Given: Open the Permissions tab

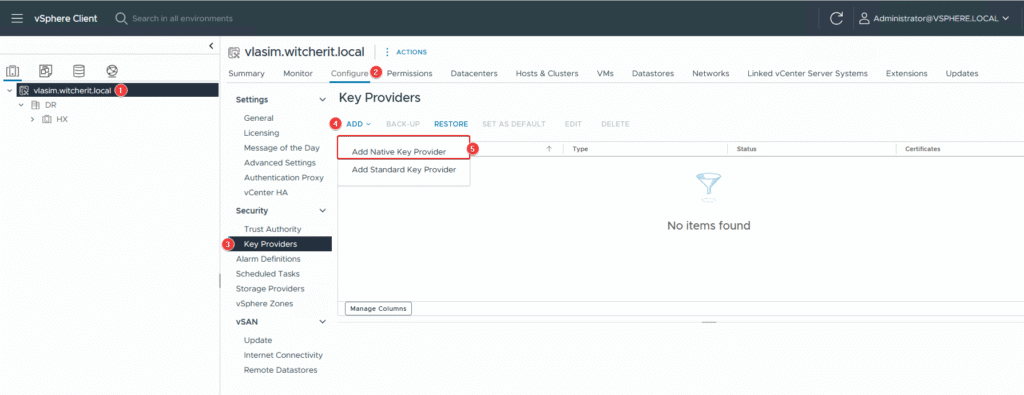Looking at the screenshot, I should [x=409, y=73].
